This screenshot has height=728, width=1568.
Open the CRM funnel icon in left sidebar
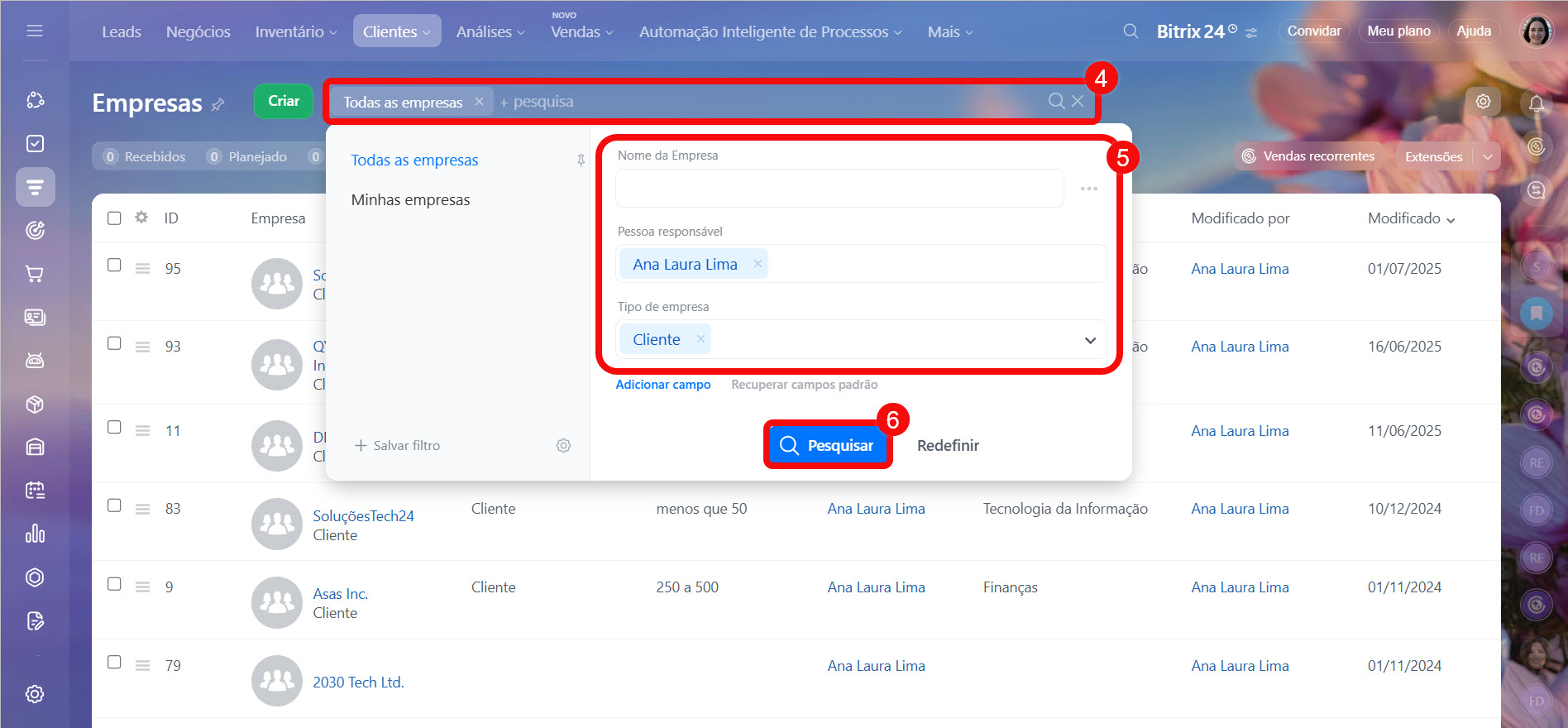[35, 187]
